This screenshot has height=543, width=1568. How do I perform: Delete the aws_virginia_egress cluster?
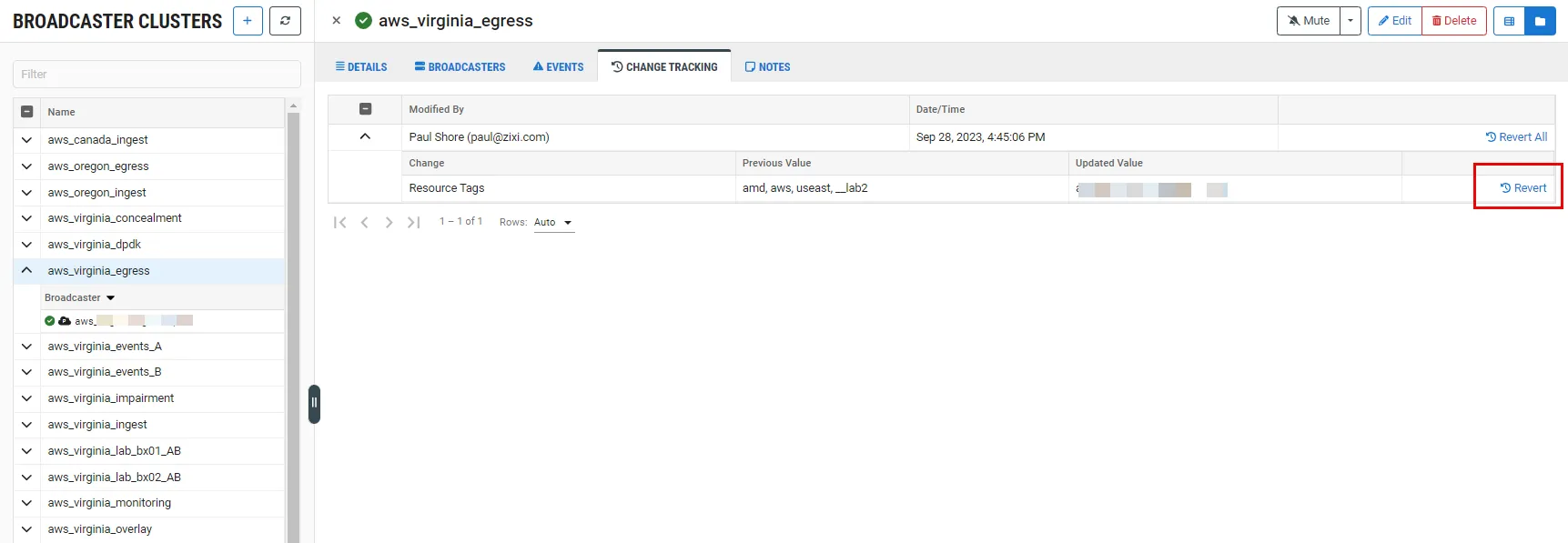pyautogui.click(x=1454, y=21)
